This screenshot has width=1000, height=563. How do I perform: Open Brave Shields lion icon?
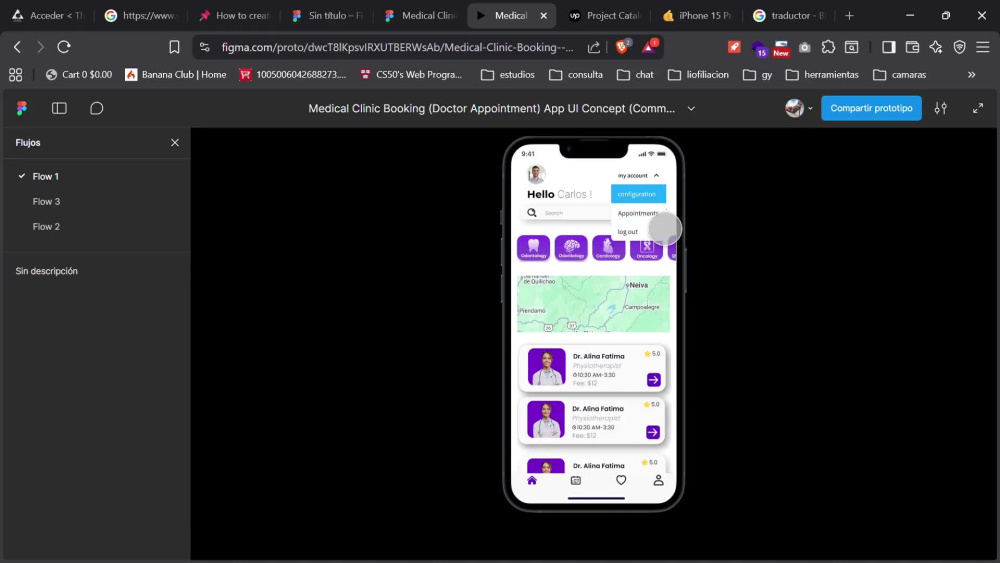point(622,47)
